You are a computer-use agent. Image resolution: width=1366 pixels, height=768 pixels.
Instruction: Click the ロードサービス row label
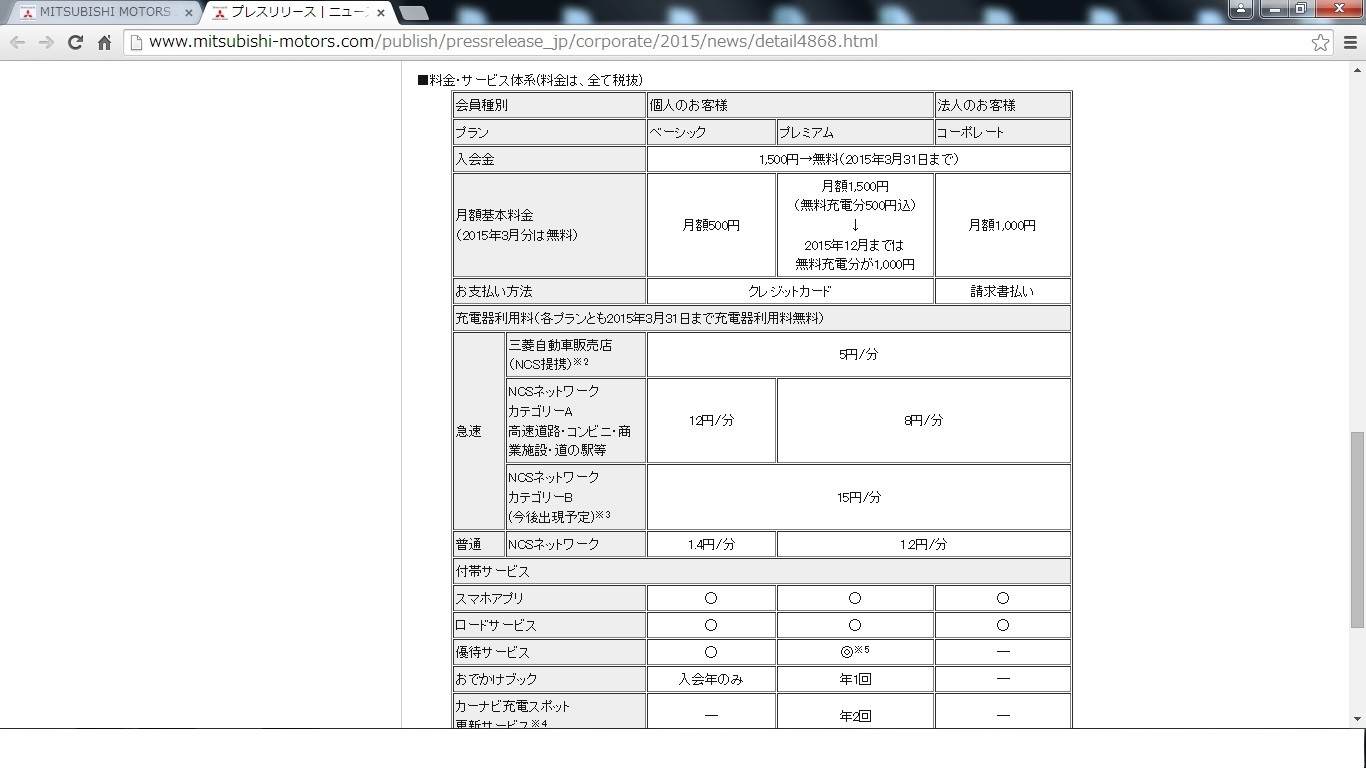tap(549, 625)
